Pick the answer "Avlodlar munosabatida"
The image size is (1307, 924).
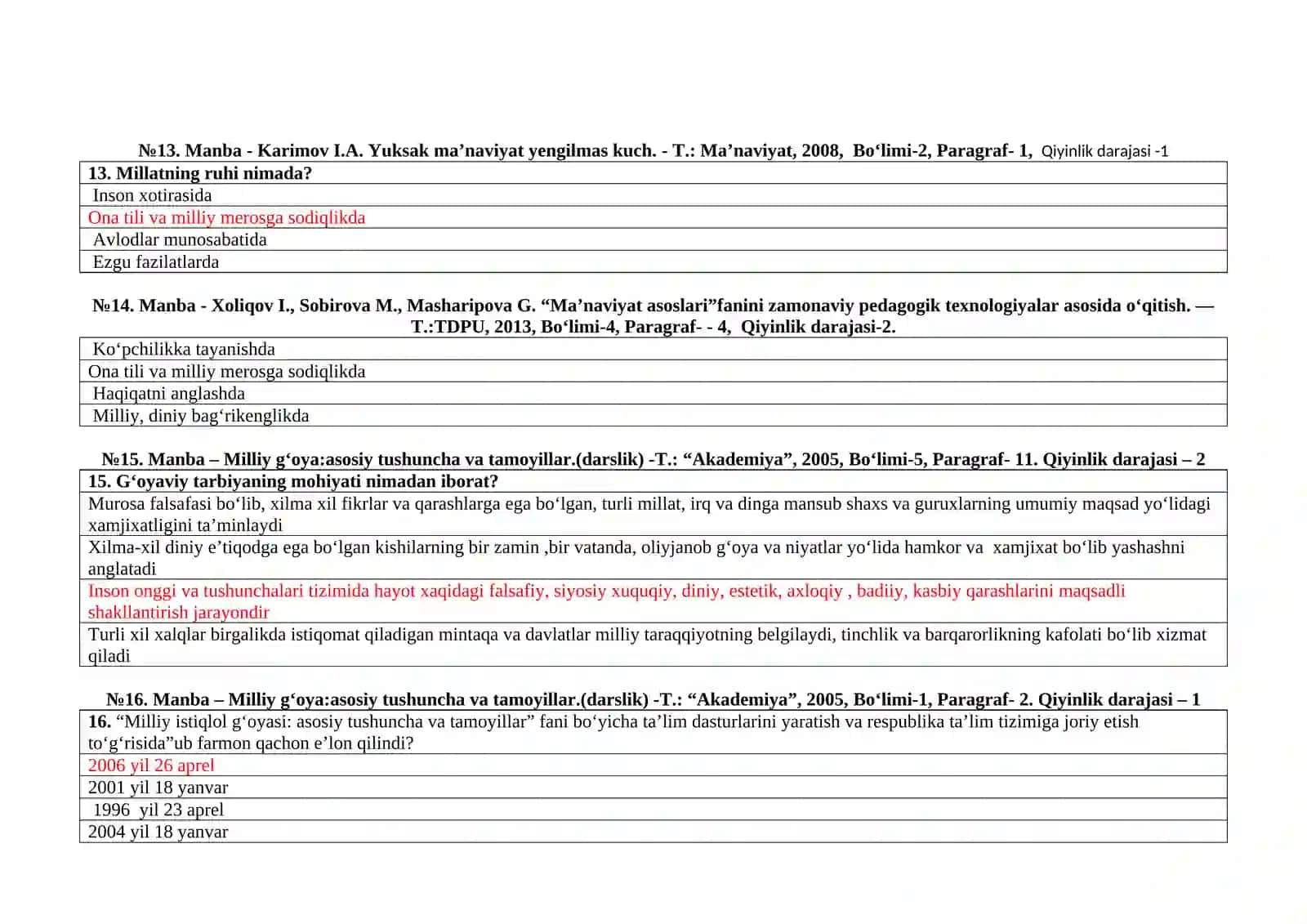point(653,239)
